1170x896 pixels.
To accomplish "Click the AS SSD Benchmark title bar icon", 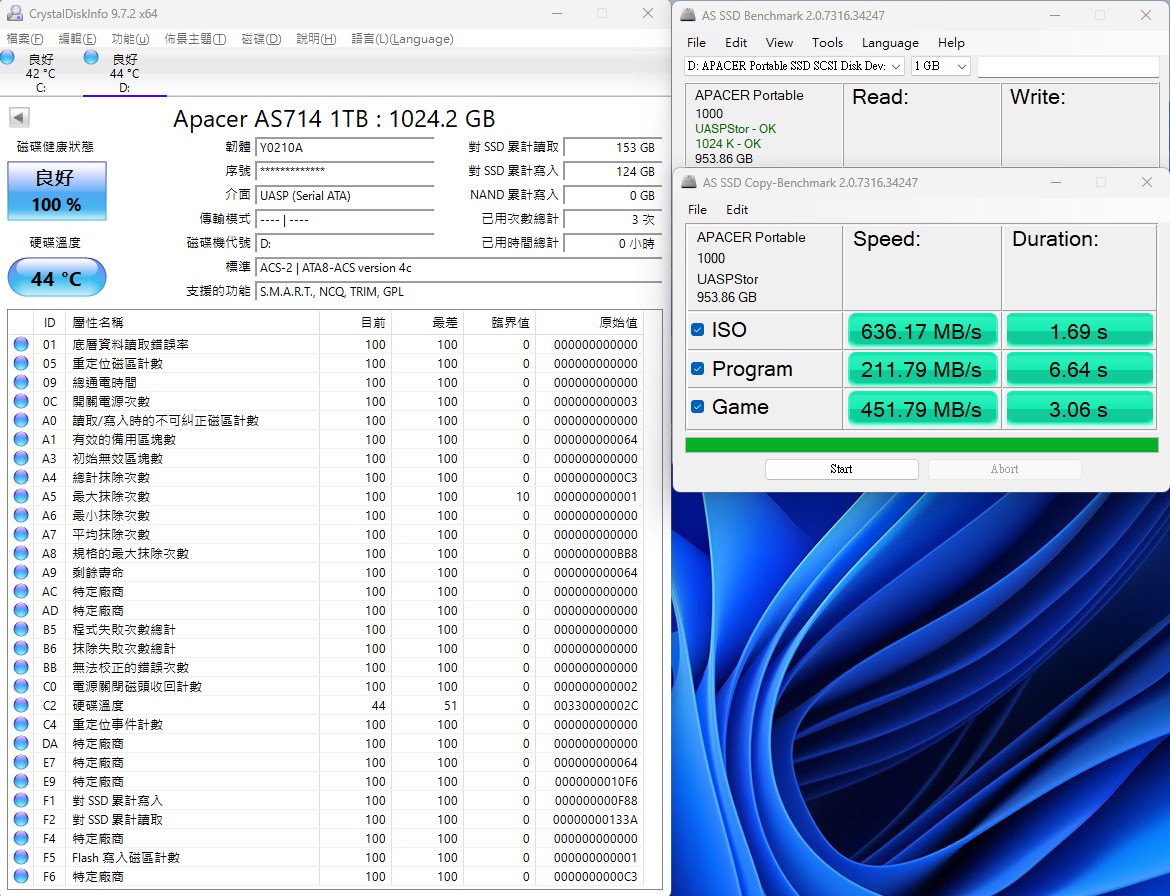I will coord(688,15).
